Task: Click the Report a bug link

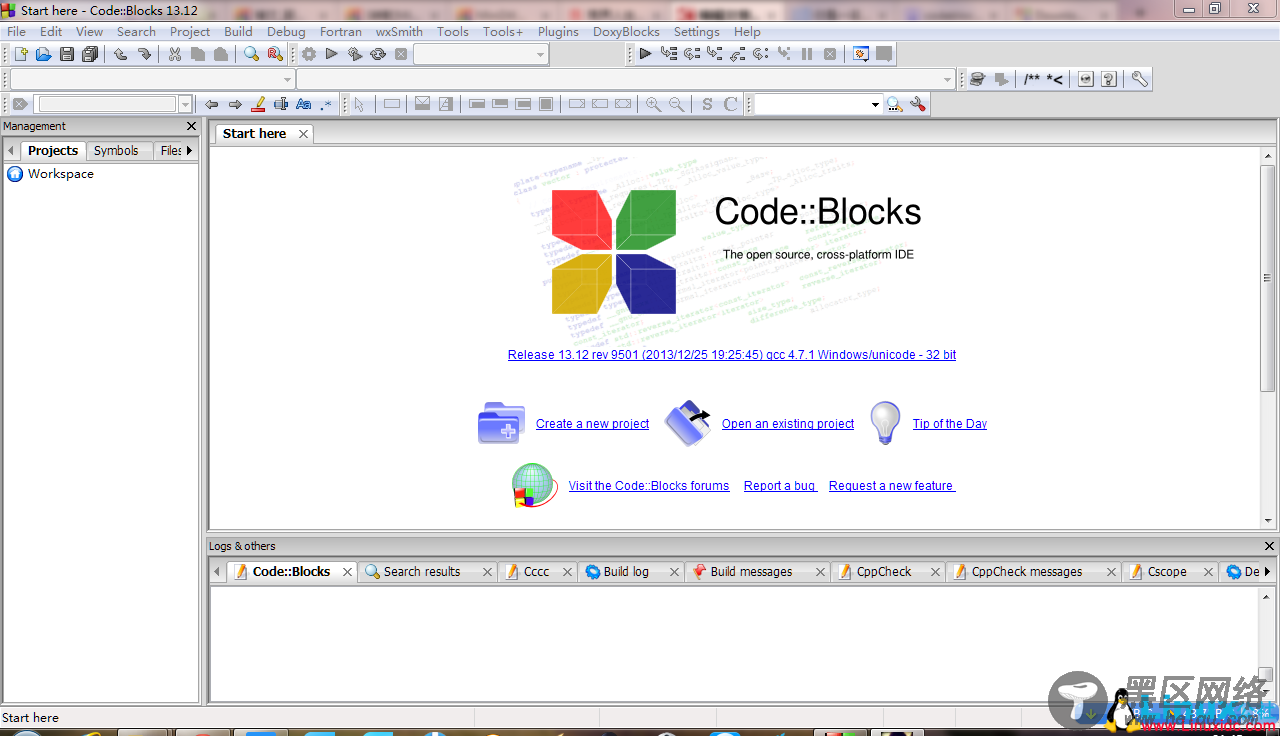Action: [x=780, y=486]
